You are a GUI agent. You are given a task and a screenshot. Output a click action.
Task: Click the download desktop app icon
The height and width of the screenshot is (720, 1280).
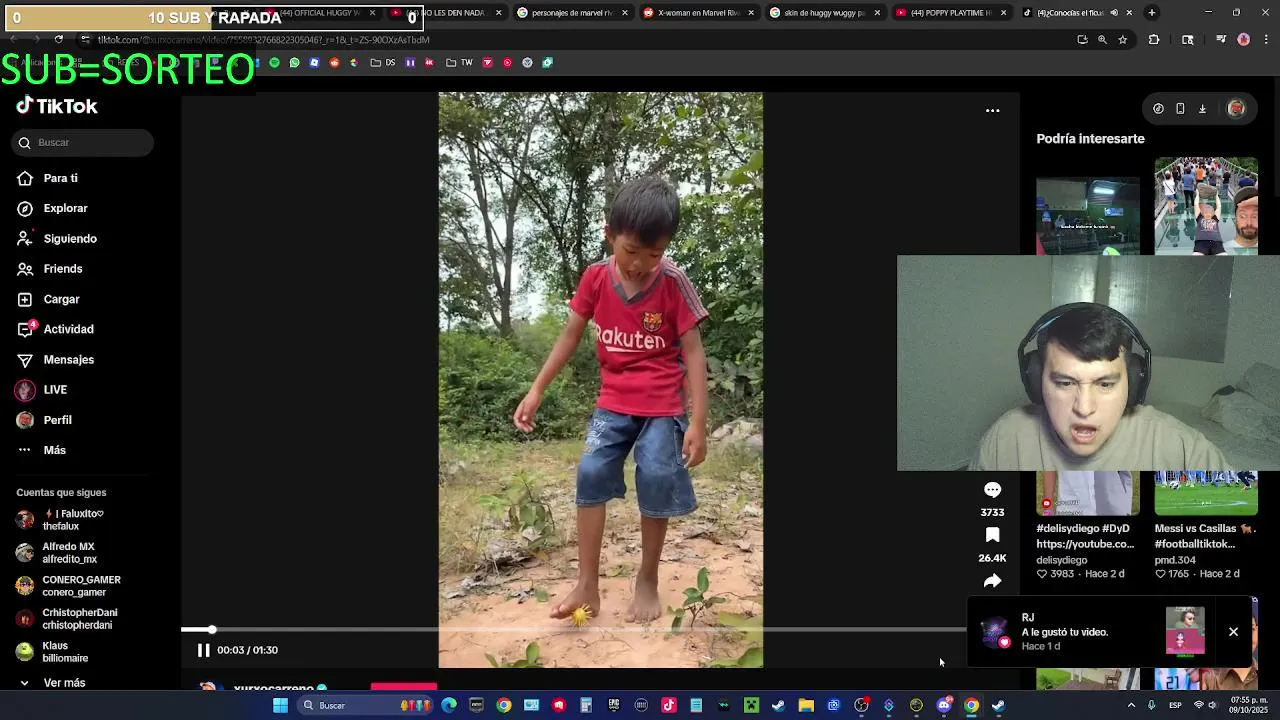[1202, 109]
